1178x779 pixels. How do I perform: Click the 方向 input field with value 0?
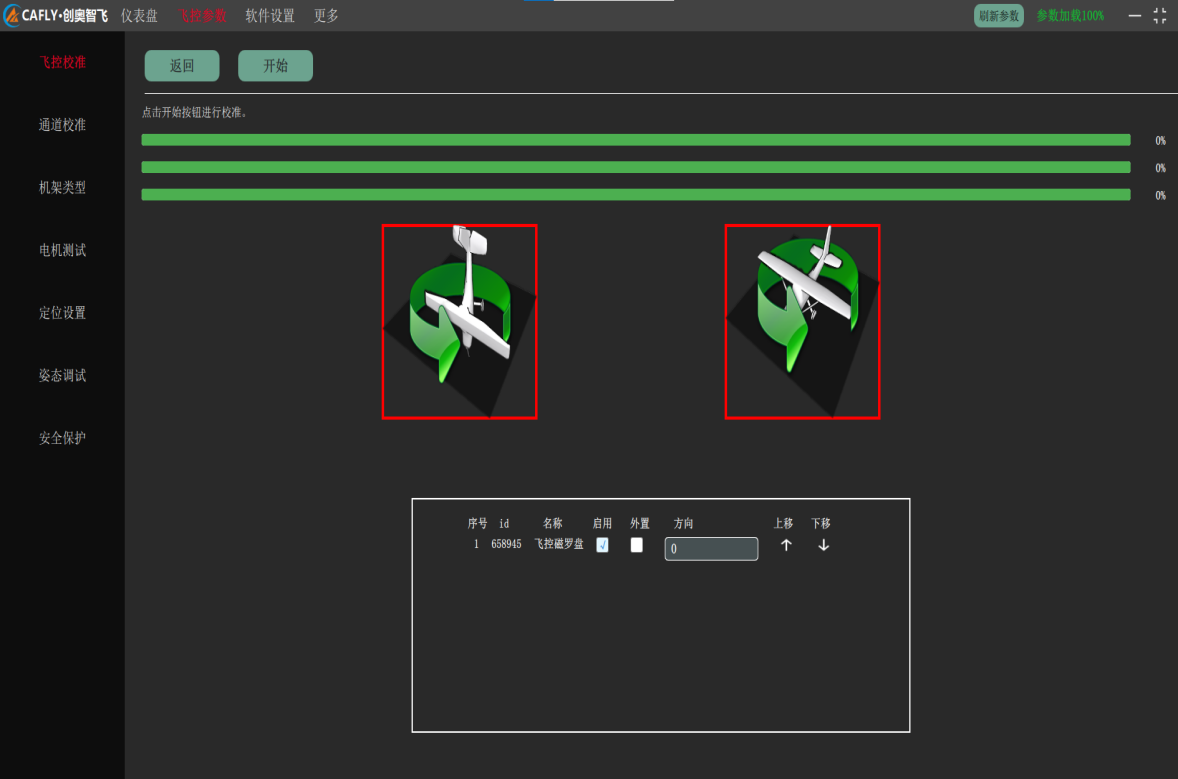point(711,548)
